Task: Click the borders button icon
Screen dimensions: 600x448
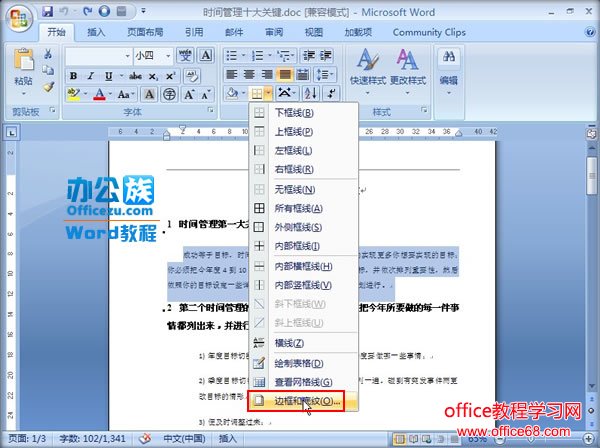Action: click(x=257, y=93)
